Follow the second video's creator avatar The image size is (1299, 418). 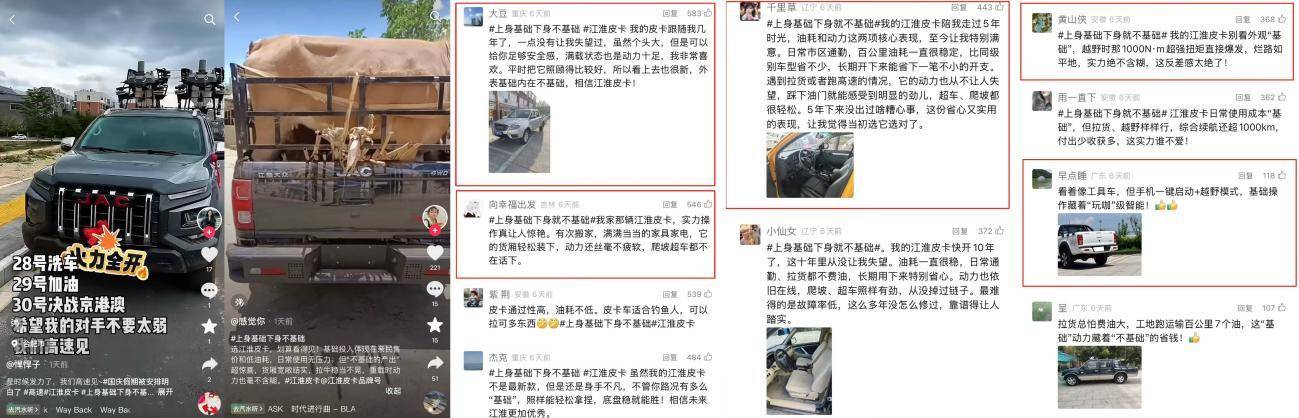(x=435, y=231)
